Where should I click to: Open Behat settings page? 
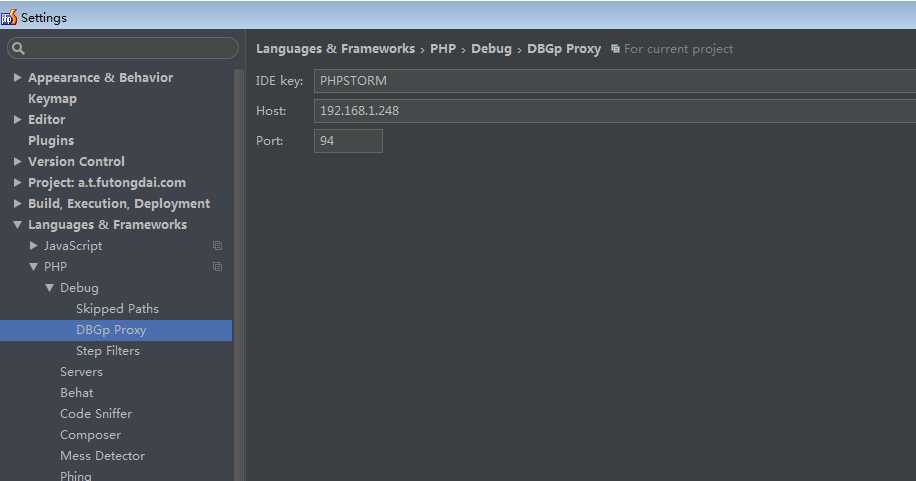[x=77, y=393]
